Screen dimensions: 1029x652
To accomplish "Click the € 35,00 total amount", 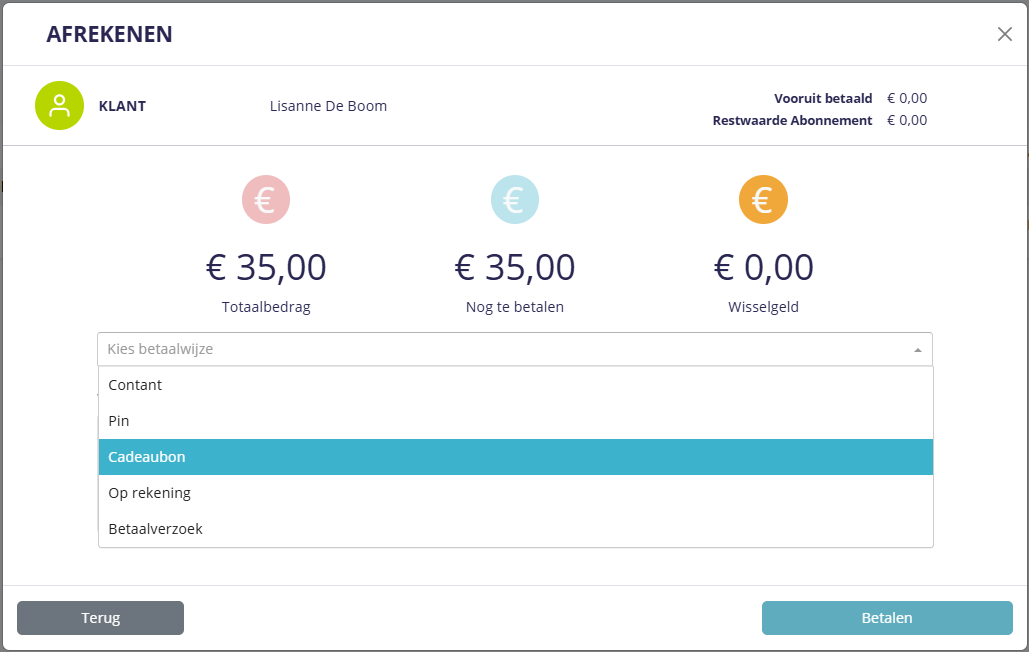I will click(x=266, y=268).
